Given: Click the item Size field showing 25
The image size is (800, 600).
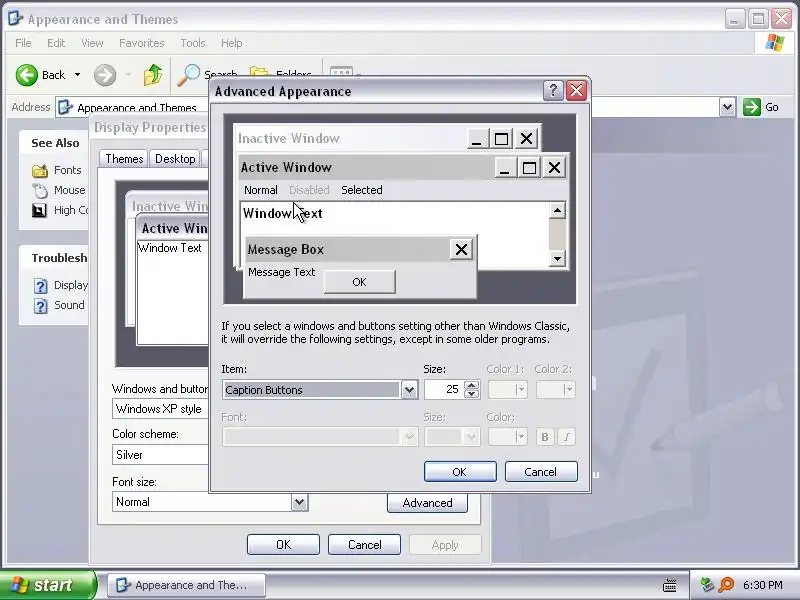Looking at the screenshot, I should (x=444, y=390).
